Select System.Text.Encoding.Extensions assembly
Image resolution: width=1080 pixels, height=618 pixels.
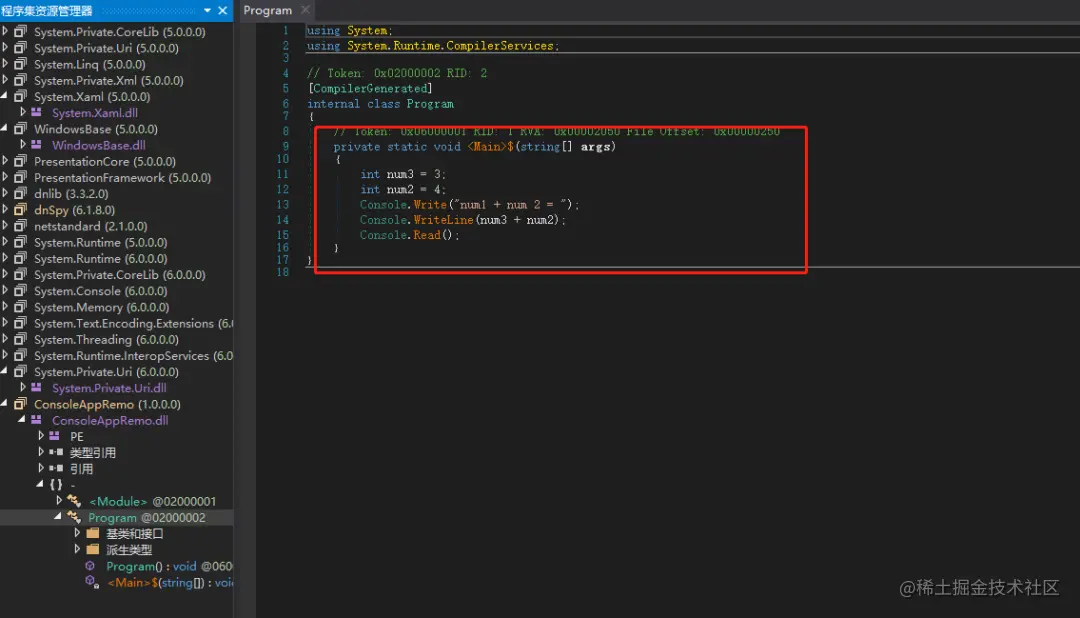coord(134,323)
